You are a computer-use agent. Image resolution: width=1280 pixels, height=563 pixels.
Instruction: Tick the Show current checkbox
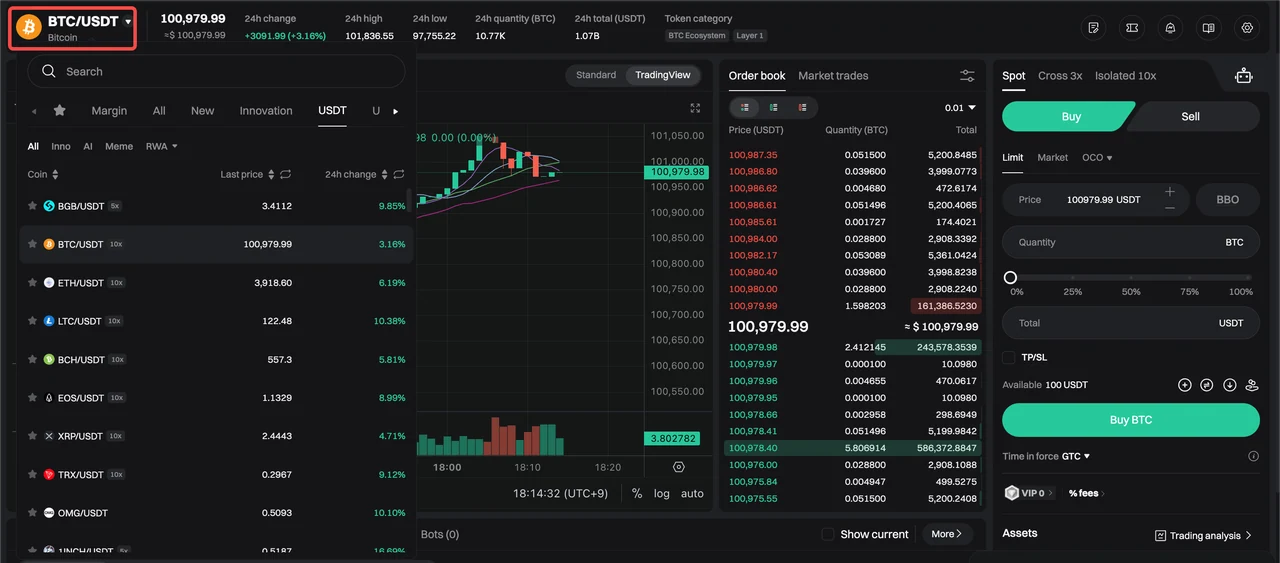[x=828, y=534]
